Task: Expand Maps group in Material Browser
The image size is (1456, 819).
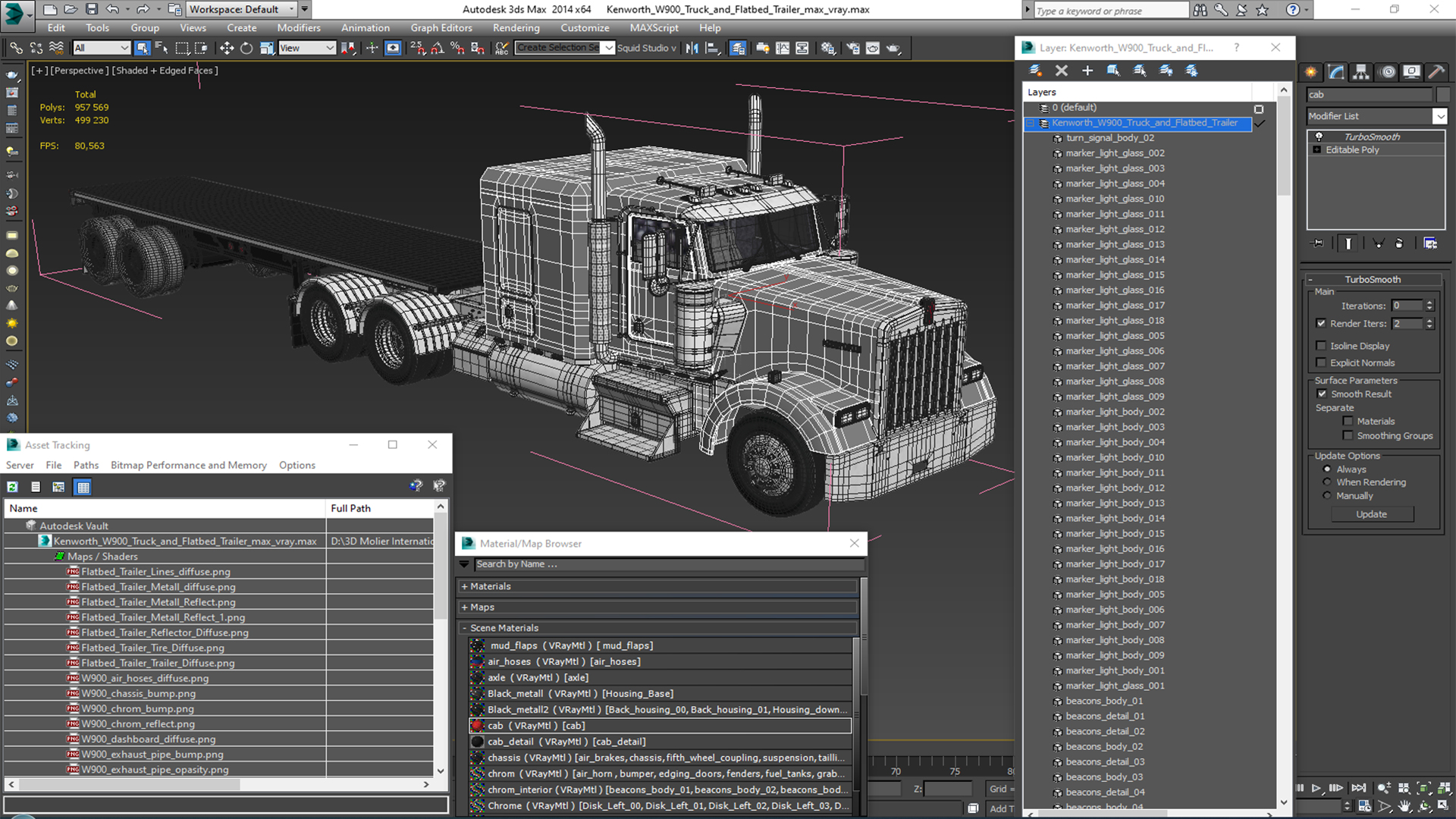Action: tap(464, 607)
